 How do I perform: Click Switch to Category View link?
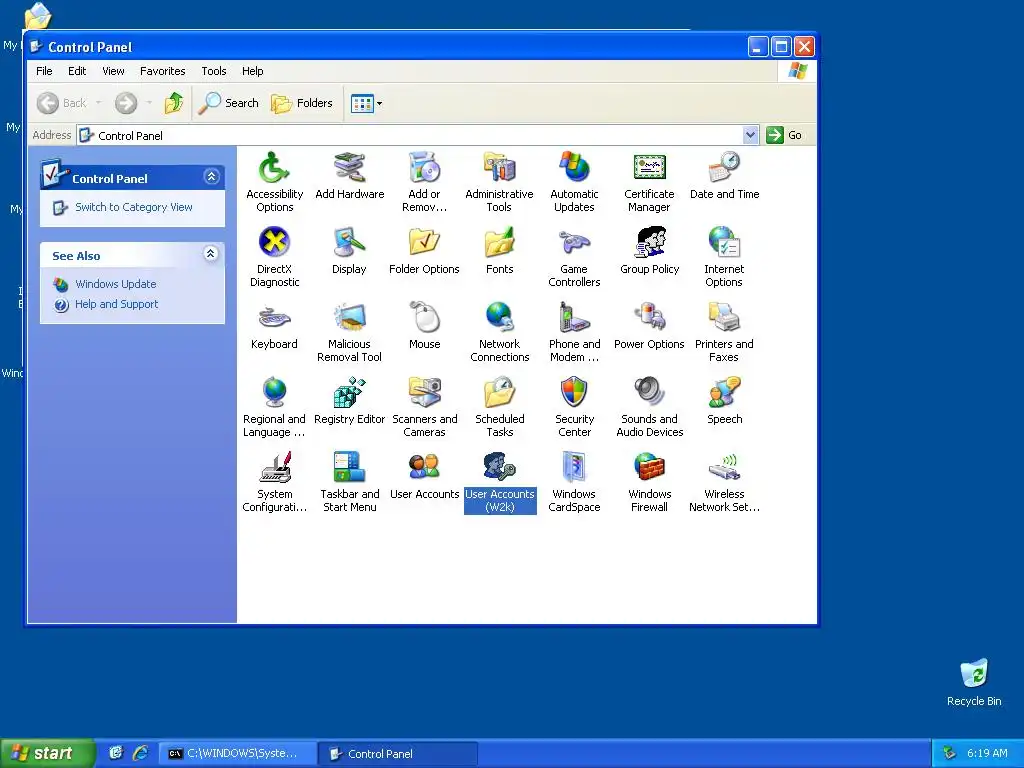(x=133, y=207)
